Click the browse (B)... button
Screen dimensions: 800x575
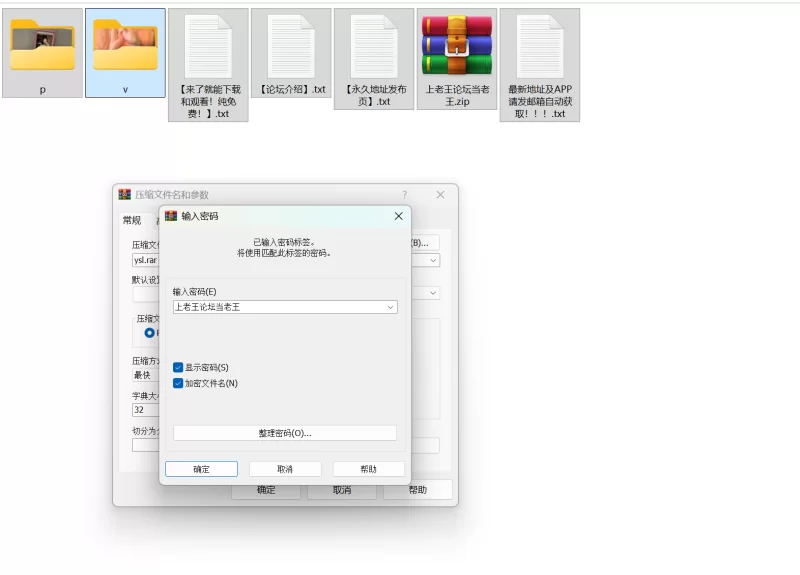point(424,243)
